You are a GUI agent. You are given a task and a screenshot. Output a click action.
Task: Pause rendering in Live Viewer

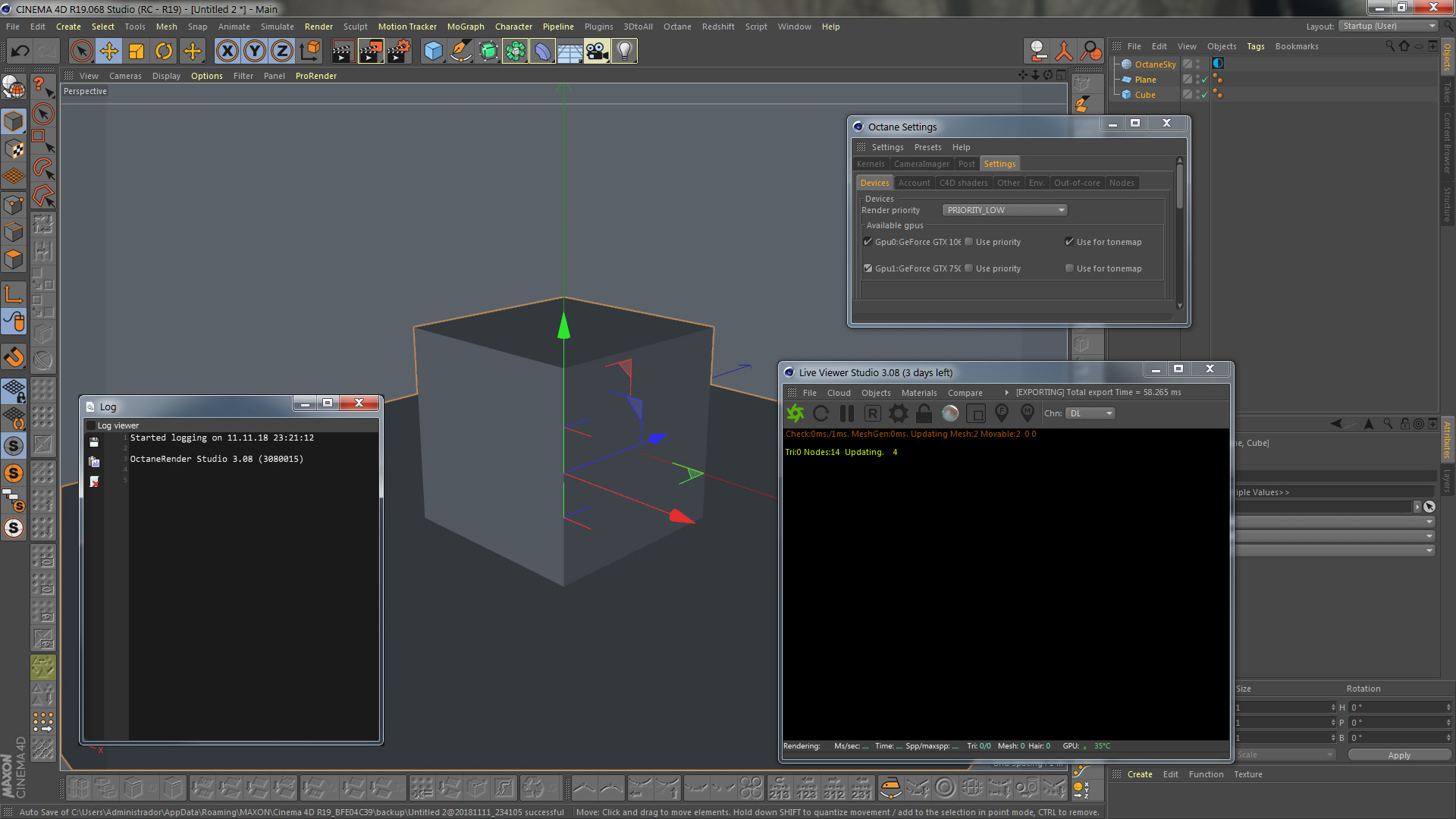847,413
